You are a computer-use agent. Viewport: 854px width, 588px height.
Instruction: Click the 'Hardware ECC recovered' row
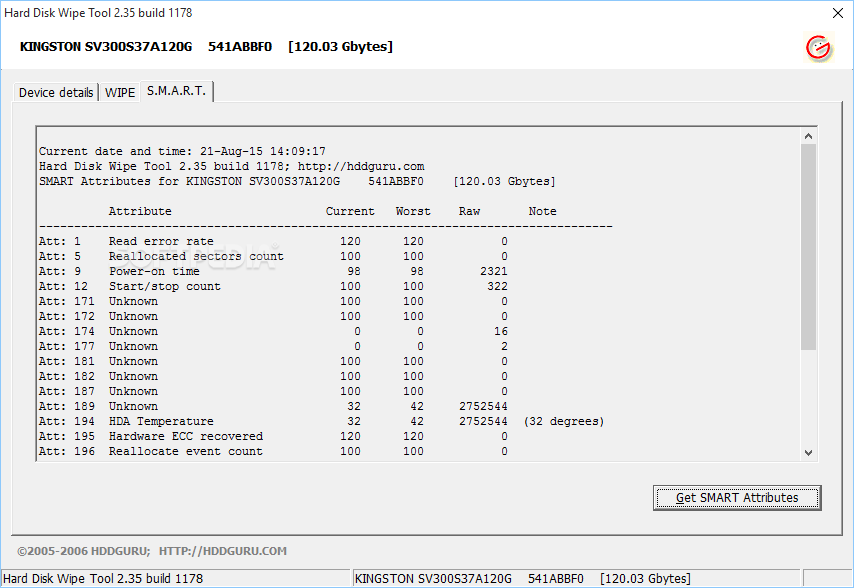273,436
